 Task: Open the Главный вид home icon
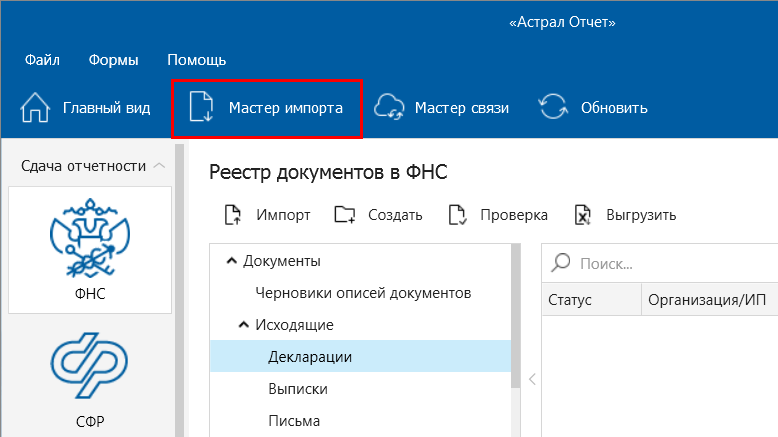coord(35,108)
